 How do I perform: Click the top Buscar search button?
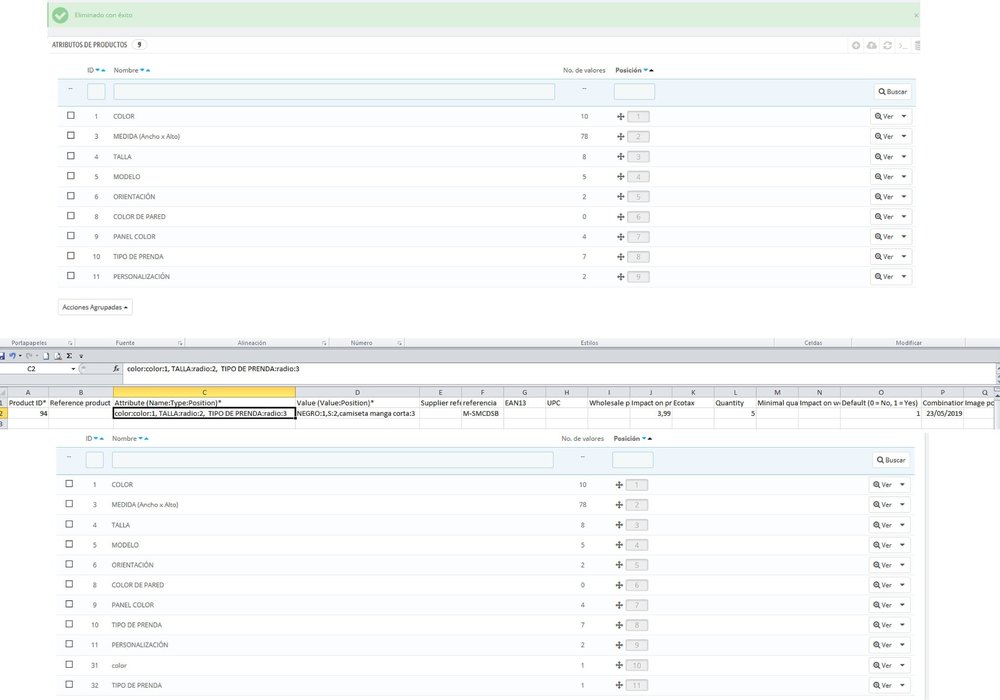tap(892, 91)
